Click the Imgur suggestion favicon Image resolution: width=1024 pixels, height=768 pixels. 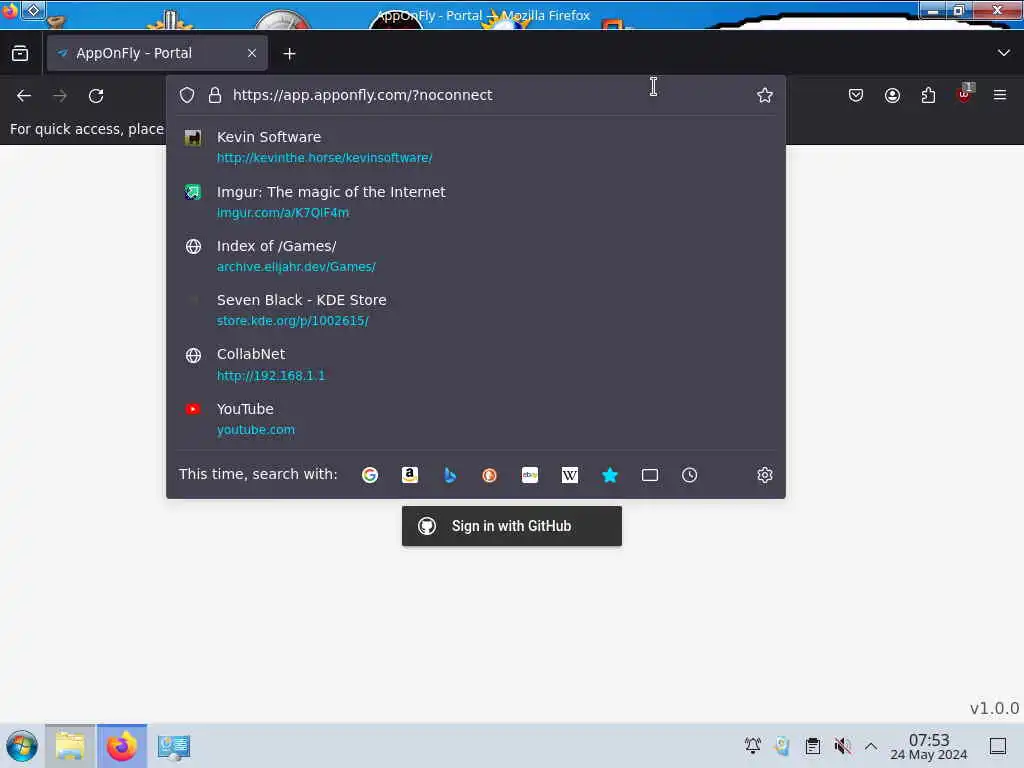coord(193,192)
